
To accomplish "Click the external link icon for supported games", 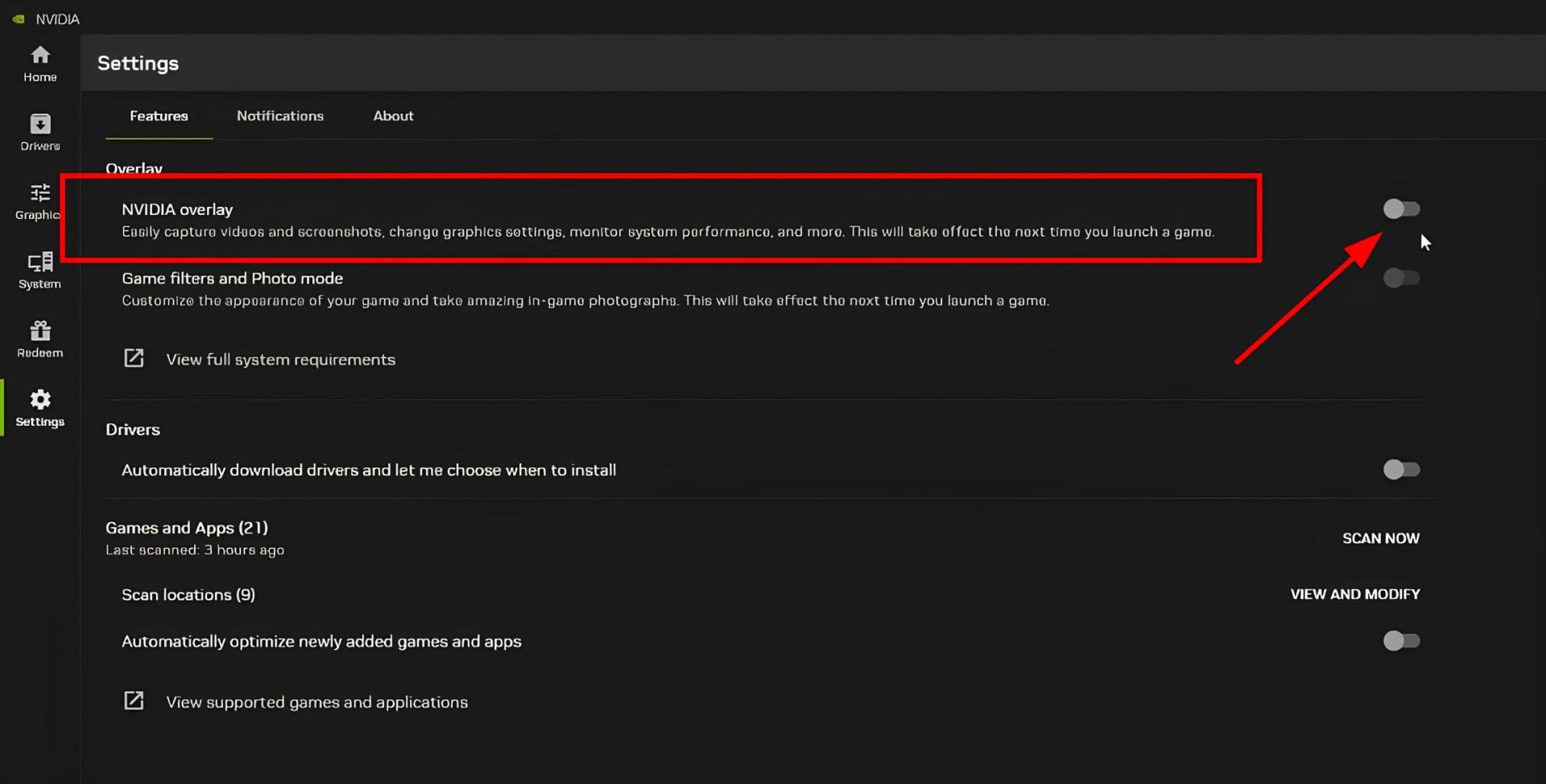I will (134, 701).
